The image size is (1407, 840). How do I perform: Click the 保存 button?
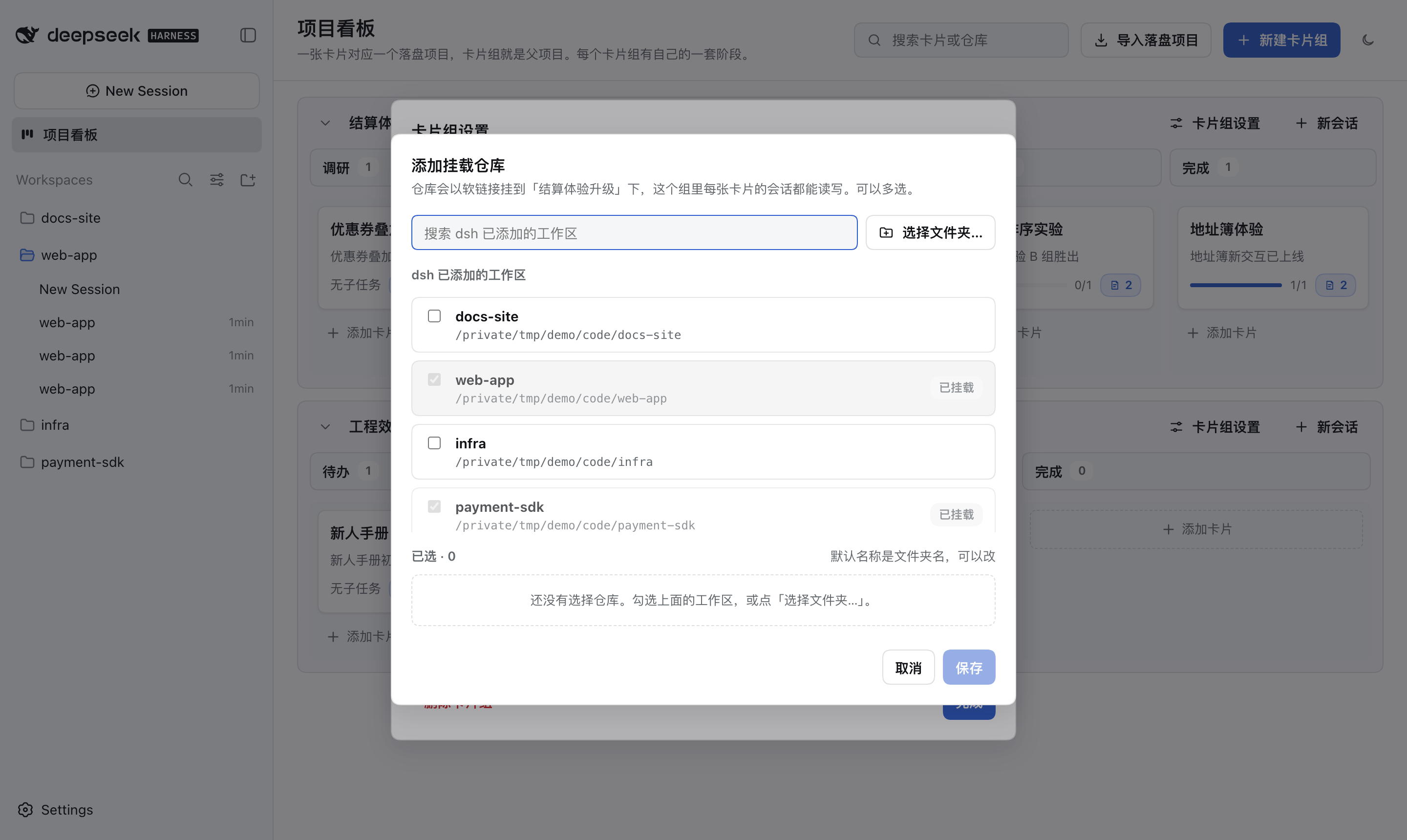point(969,667)
